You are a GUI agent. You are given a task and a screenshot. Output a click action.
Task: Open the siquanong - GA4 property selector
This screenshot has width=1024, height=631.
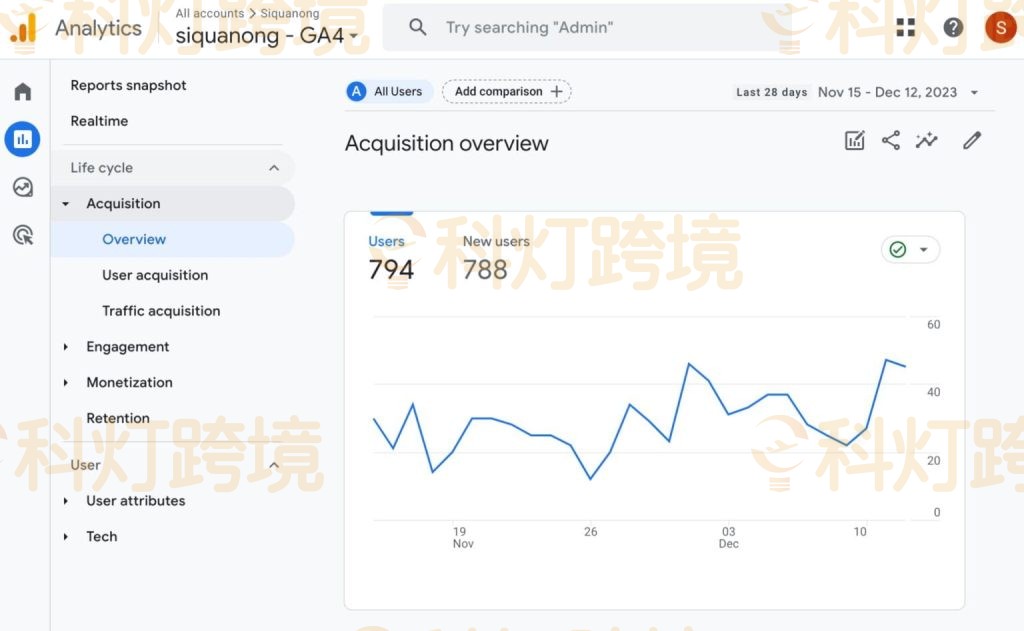[x=266, y=36]
